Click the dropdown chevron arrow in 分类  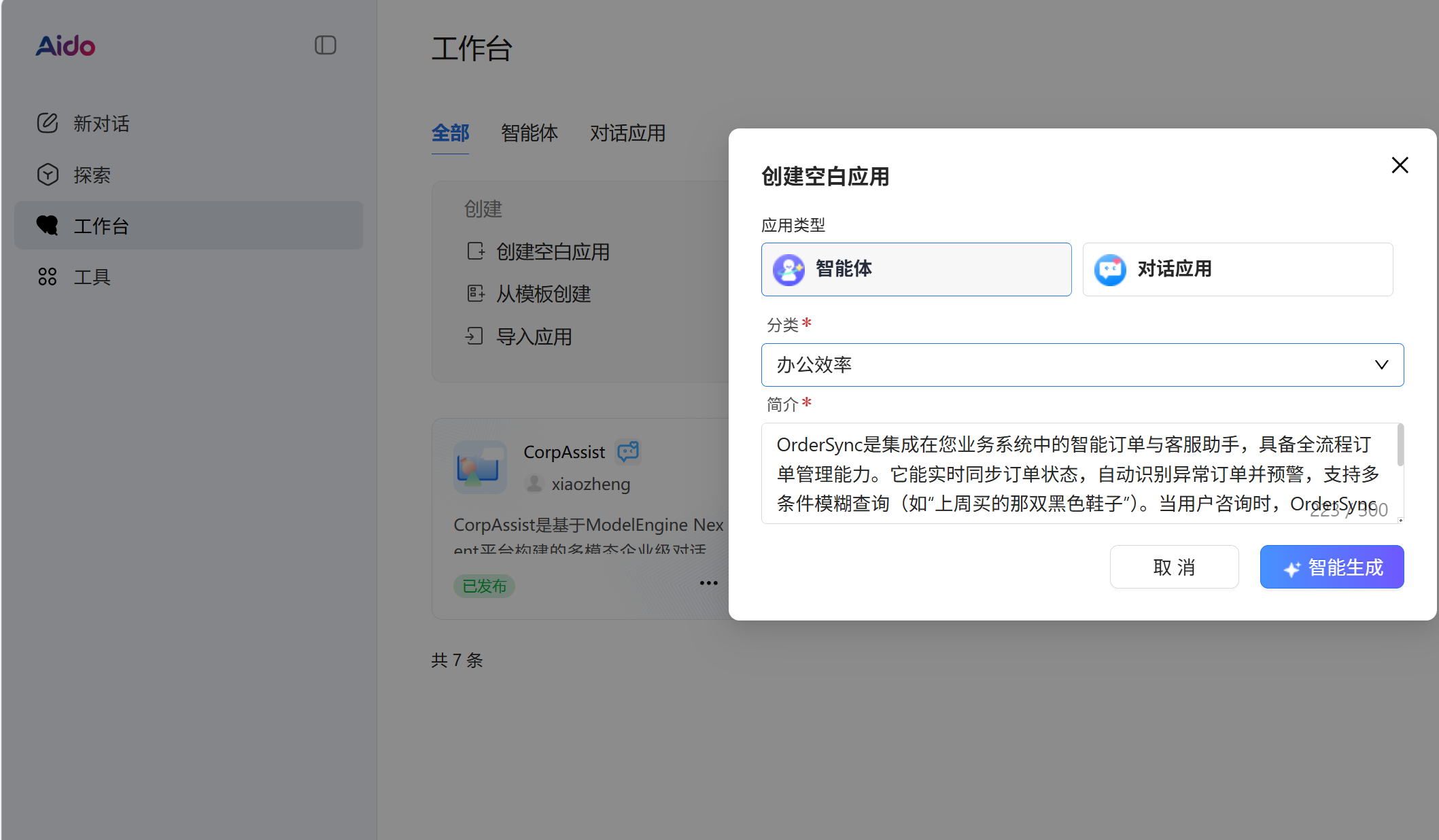[1381, 365]
